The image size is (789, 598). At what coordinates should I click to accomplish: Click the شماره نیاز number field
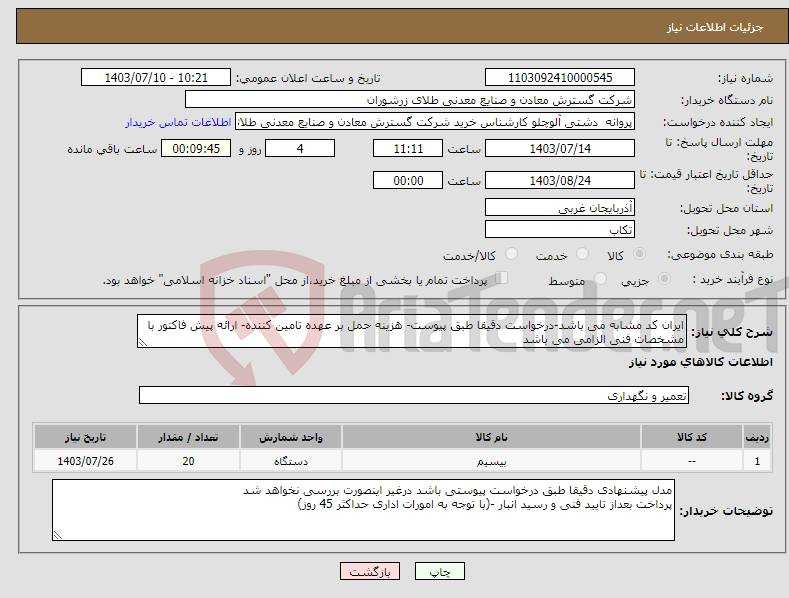click(x=560, y=78)
